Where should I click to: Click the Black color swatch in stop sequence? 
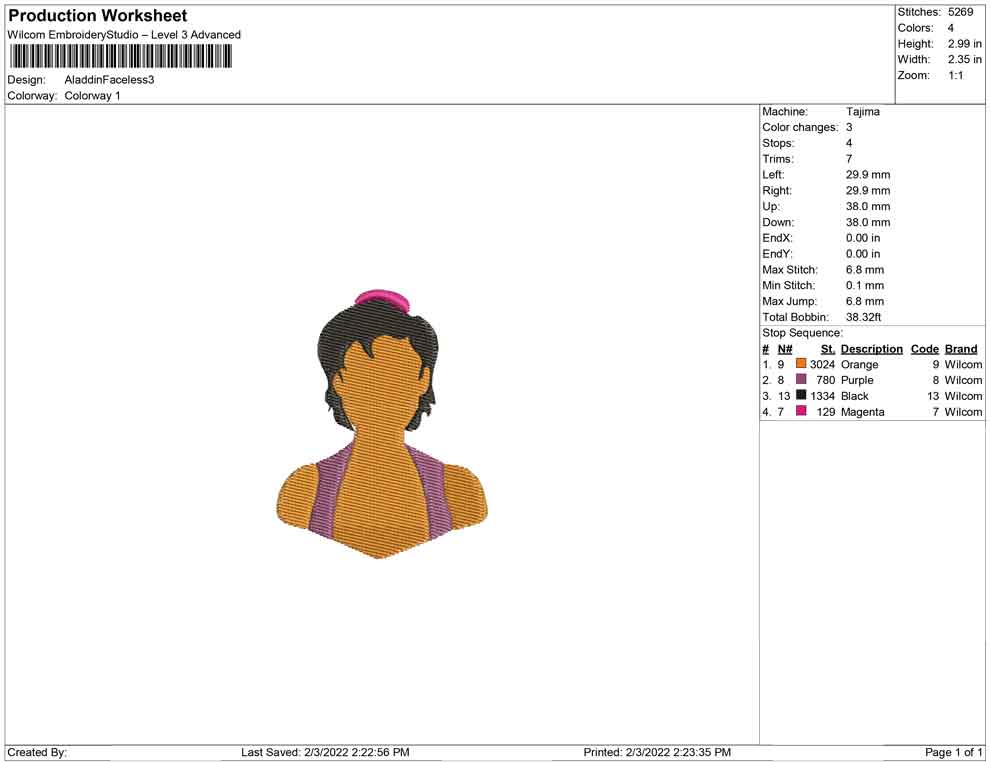coord(801,395)
